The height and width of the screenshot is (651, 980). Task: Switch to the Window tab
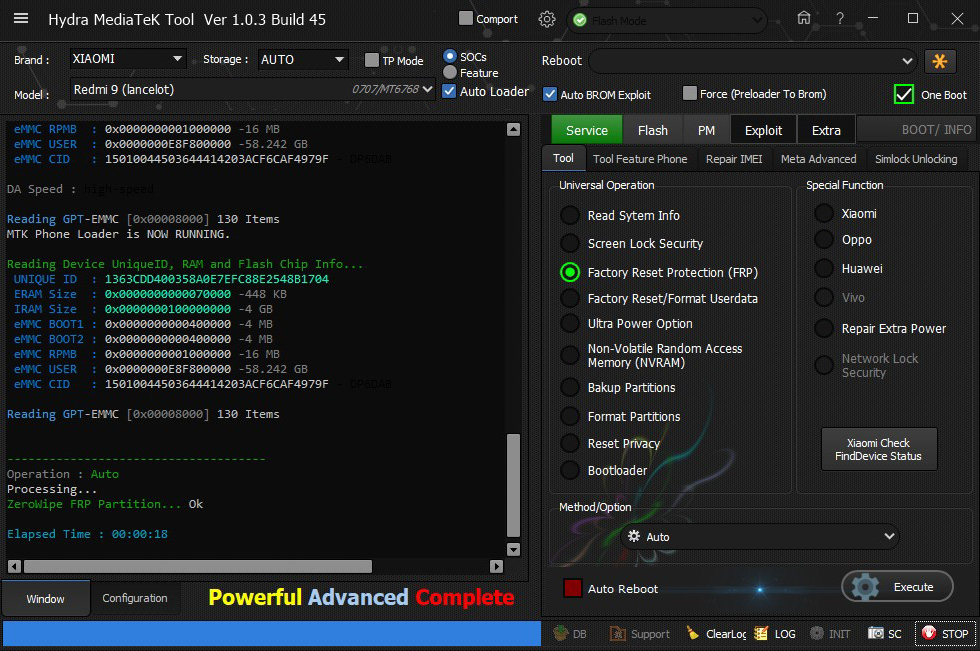[45, 599]
